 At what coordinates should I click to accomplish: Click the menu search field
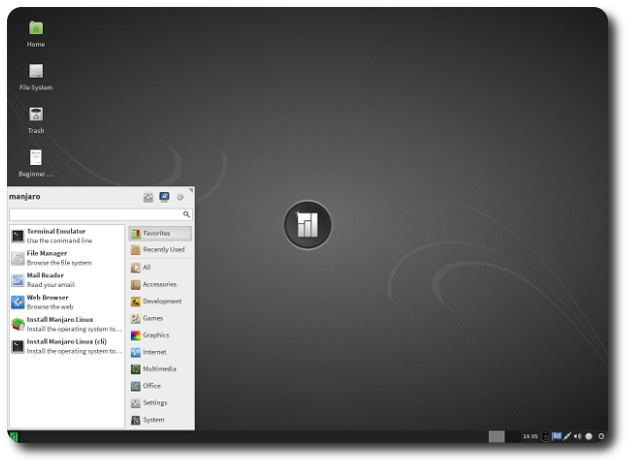(x=96, y=214)
